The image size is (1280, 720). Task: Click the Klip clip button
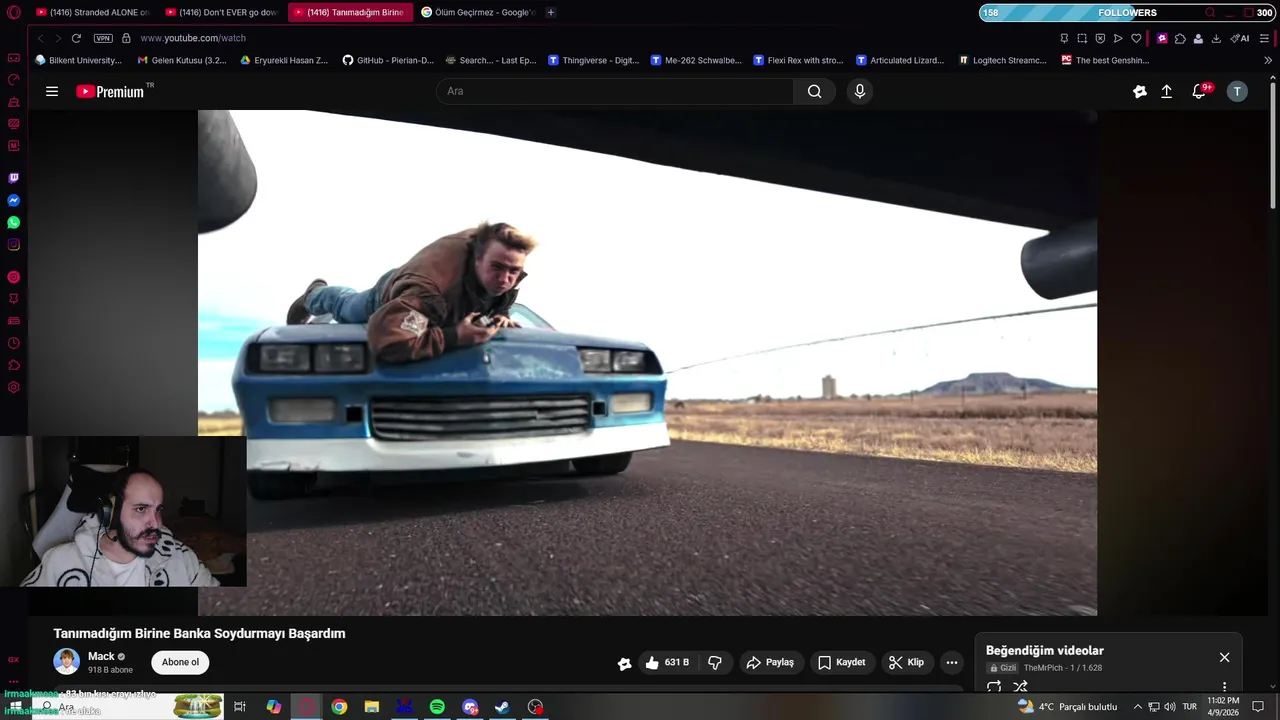click(x=906, y=662)
